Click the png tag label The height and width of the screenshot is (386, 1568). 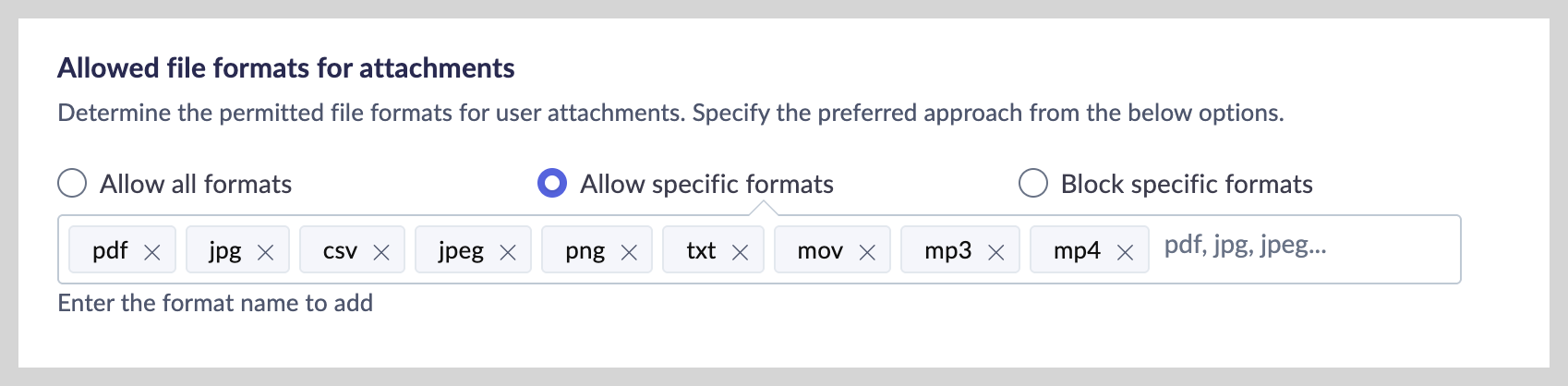(x=585, y=251)
